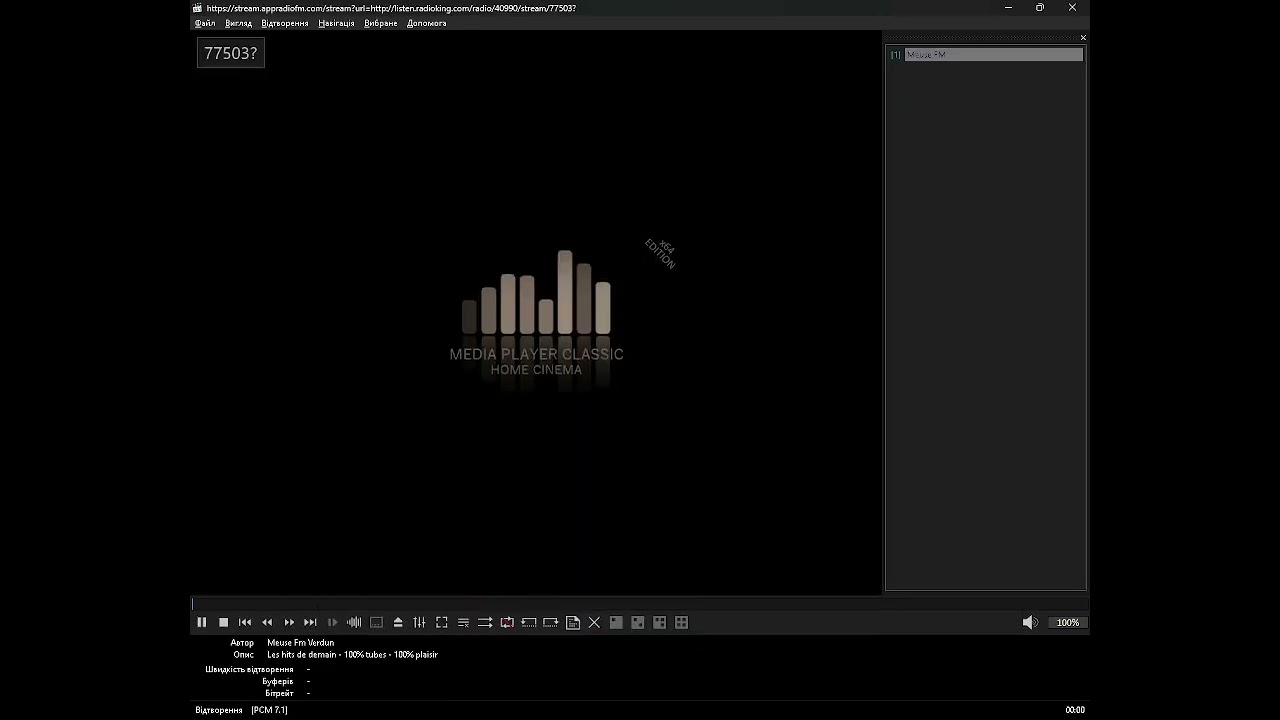Toggle the red repeat loop icon
1280x720 pixels.
(x=507, y=622)
